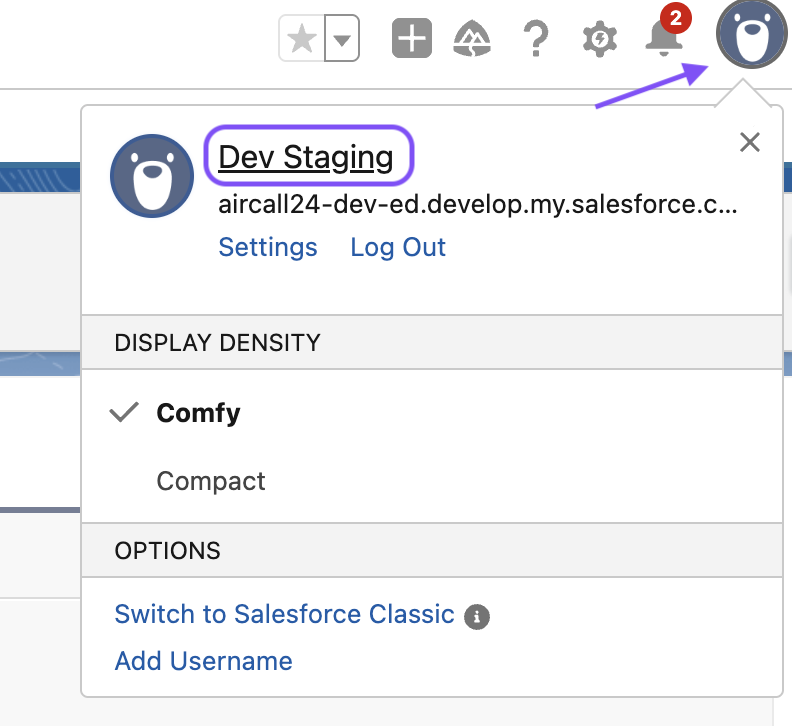Open the Dev Staging profile link
Screen dimensions: 792x726
tap(306, 157)
